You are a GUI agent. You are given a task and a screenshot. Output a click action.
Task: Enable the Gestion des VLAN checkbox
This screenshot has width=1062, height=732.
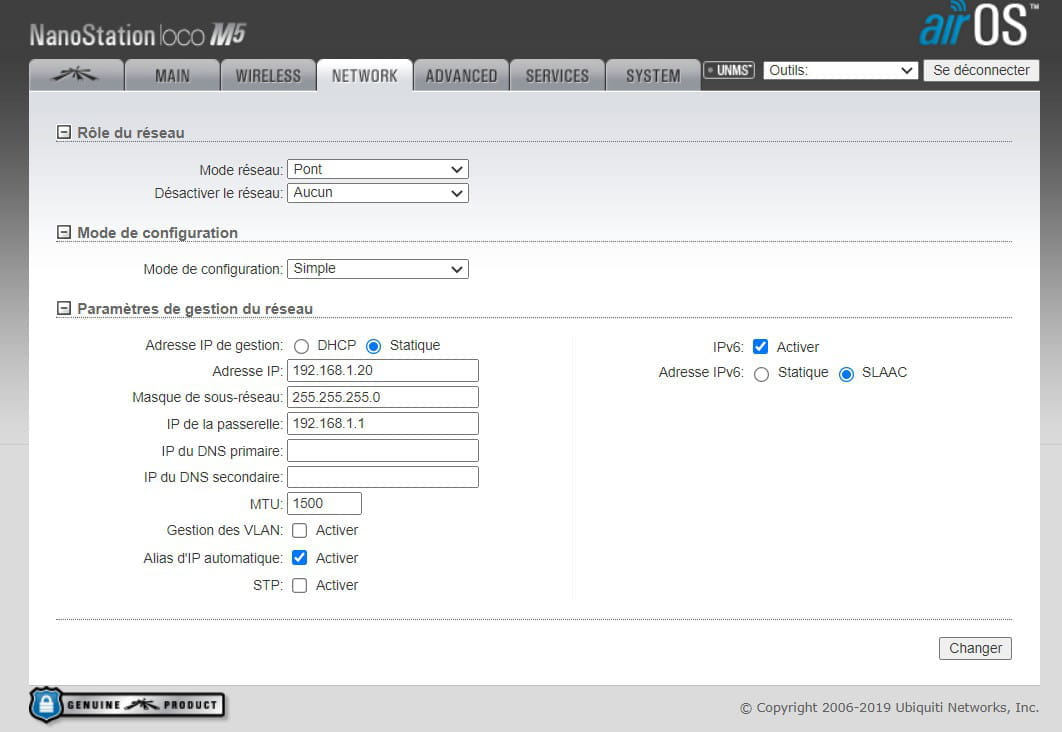(299, 530)
